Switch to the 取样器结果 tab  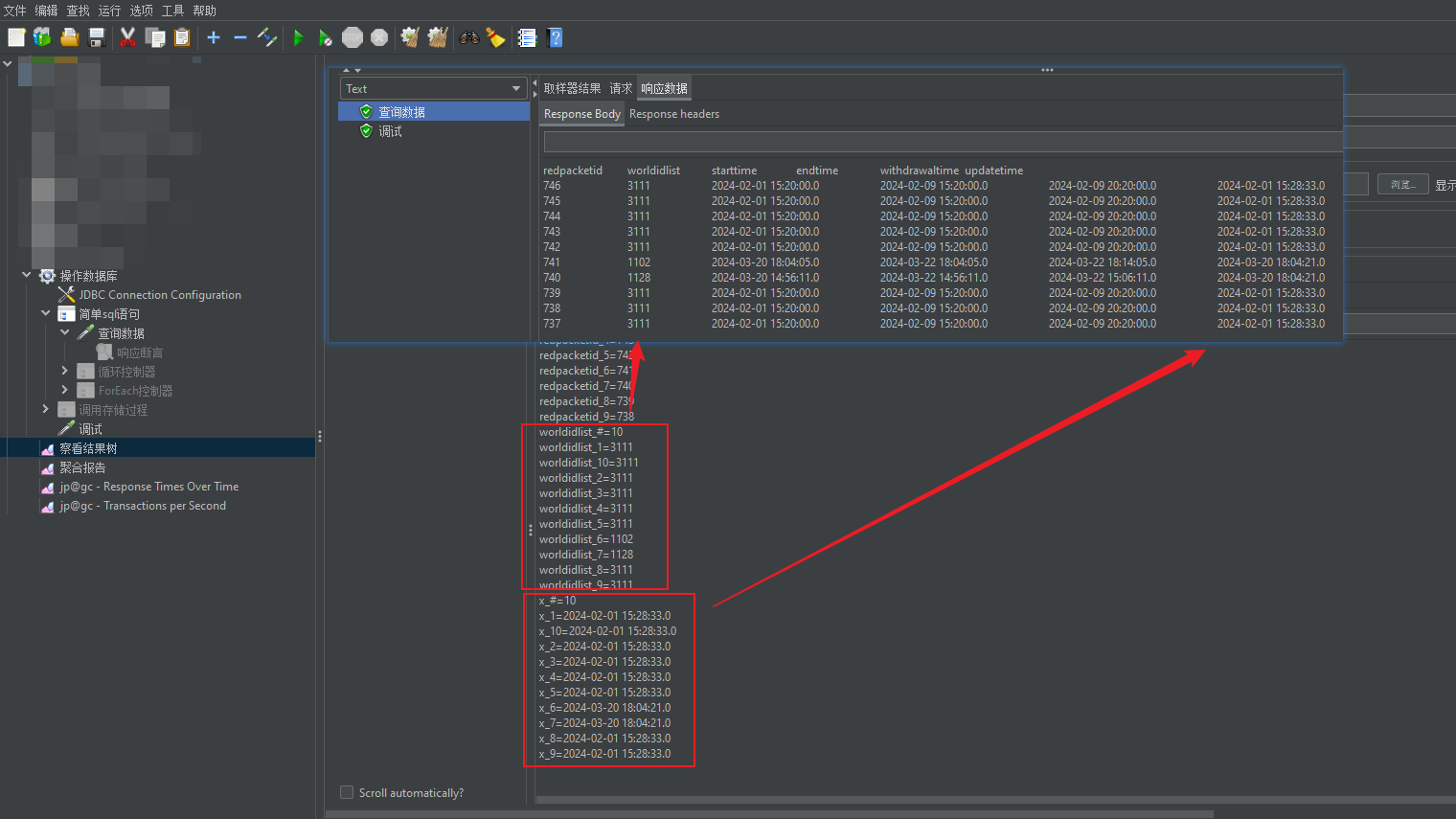click(573, 88)
